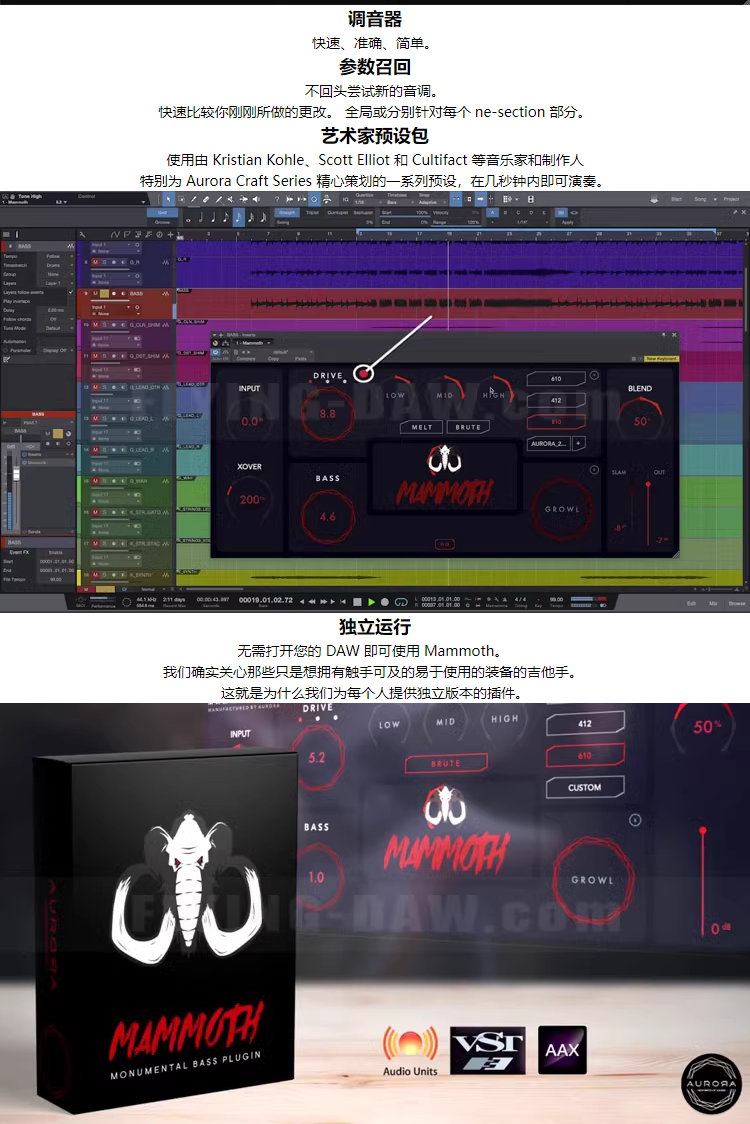The height and width of the screenshot is (1124, 750).
Task: Click the XOVER knob showing 200
Action: click(249, 499)
